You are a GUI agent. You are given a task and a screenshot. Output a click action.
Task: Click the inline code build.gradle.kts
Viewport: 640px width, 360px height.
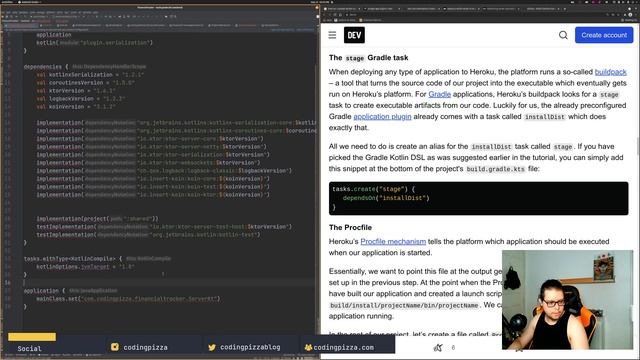(x=496, y=169)
